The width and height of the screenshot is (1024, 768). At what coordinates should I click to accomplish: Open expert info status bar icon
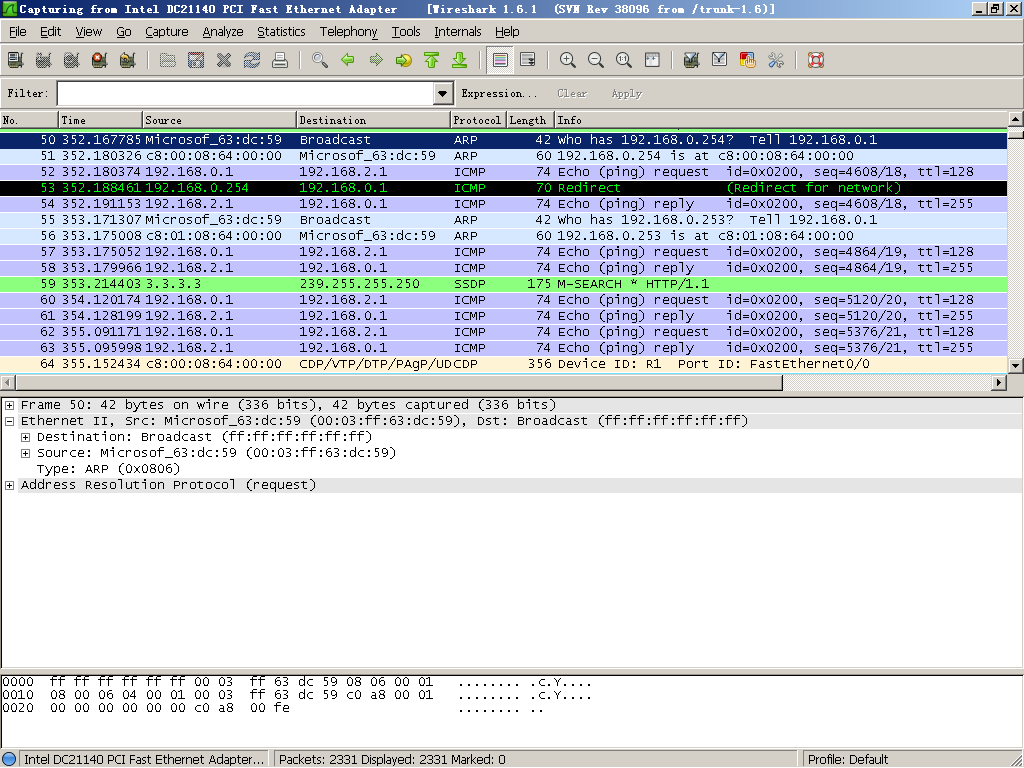9,760
